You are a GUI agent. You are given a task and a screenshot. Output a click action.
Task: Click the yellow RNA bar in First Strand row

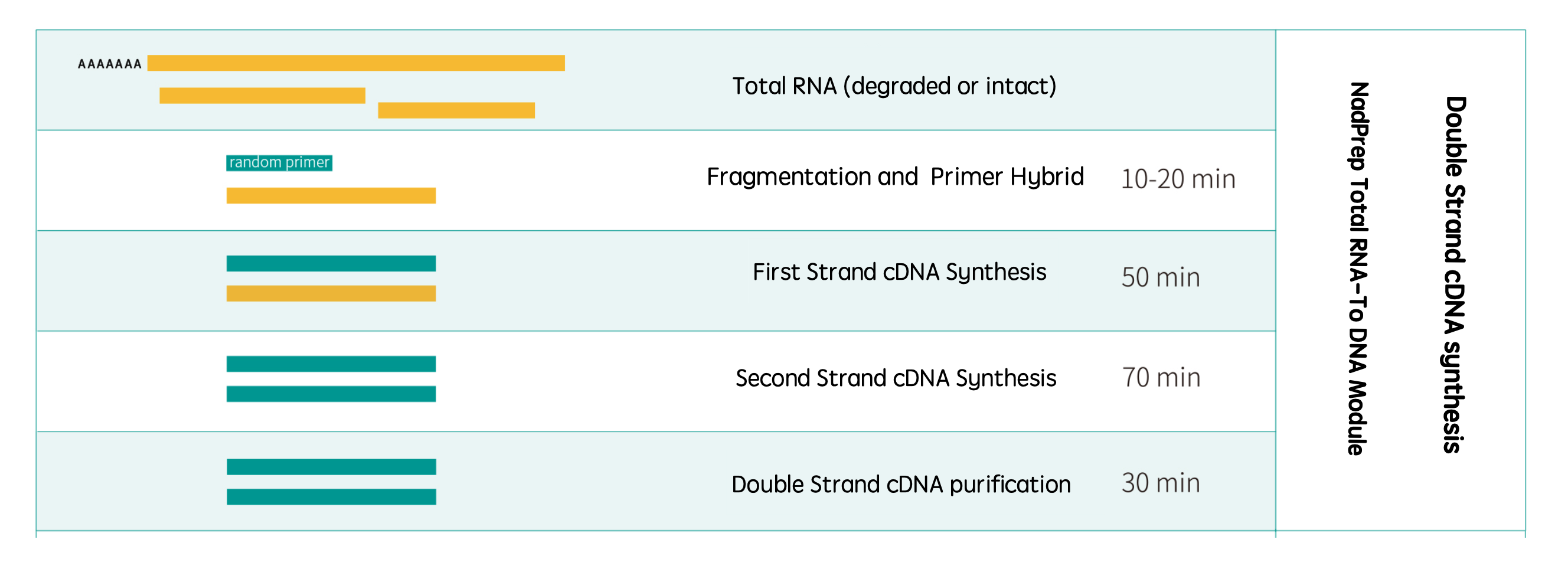tap(331, 293)
